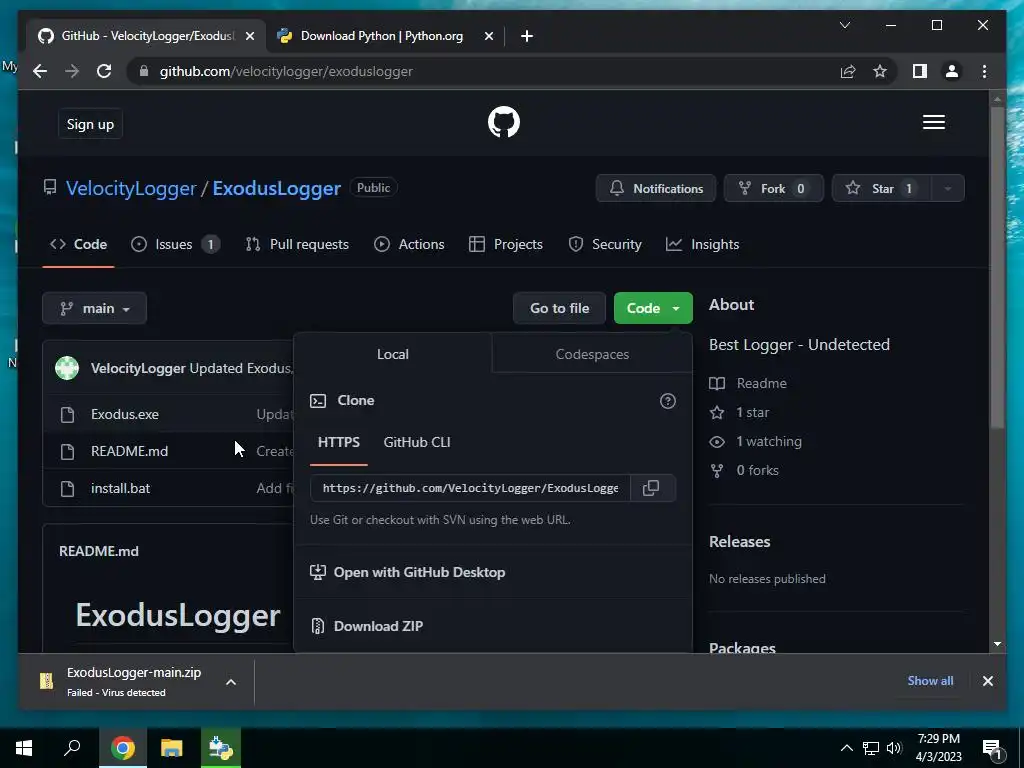Click Show all downloads
The height and width of the screenshot is (768, 1024).
(930, 681)
